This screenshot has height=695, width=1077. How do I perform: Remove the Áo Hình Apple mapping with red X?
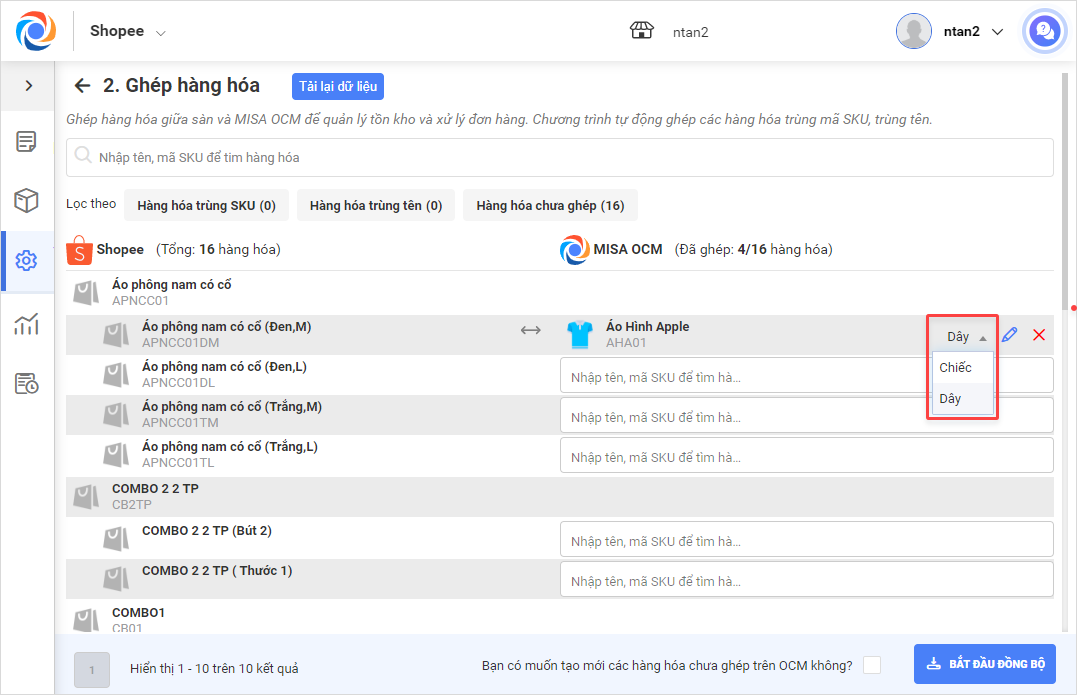[x=1039, y=335]
